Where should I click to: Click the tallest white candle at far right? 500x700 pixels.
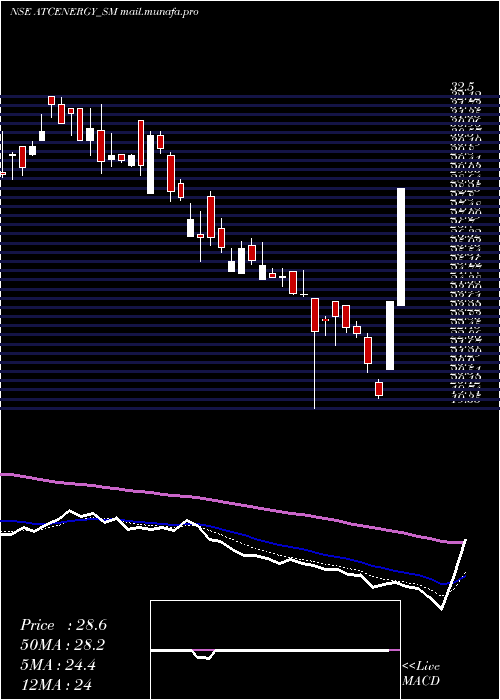(401, 247)
